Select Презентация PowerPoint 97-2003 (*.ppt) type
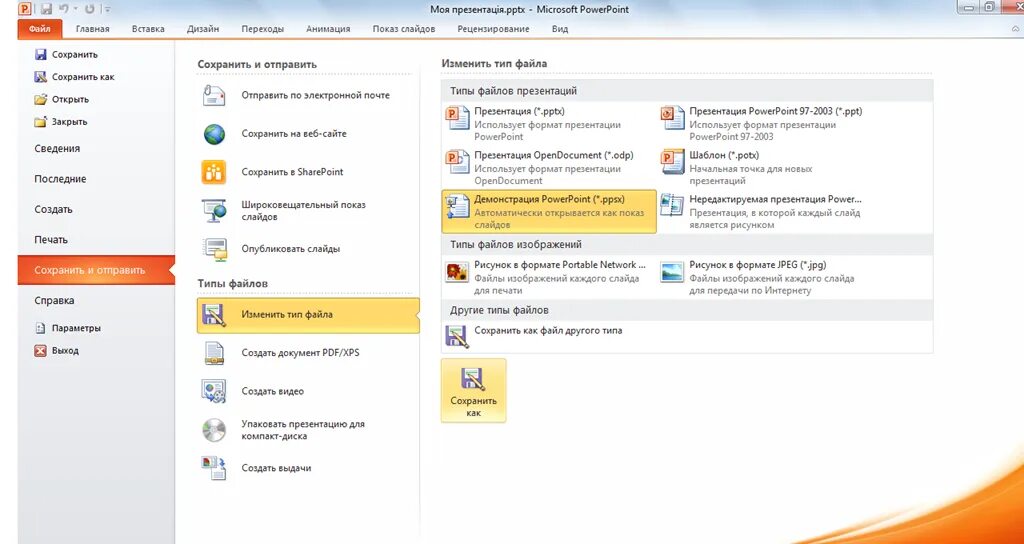 coord(764,123)
